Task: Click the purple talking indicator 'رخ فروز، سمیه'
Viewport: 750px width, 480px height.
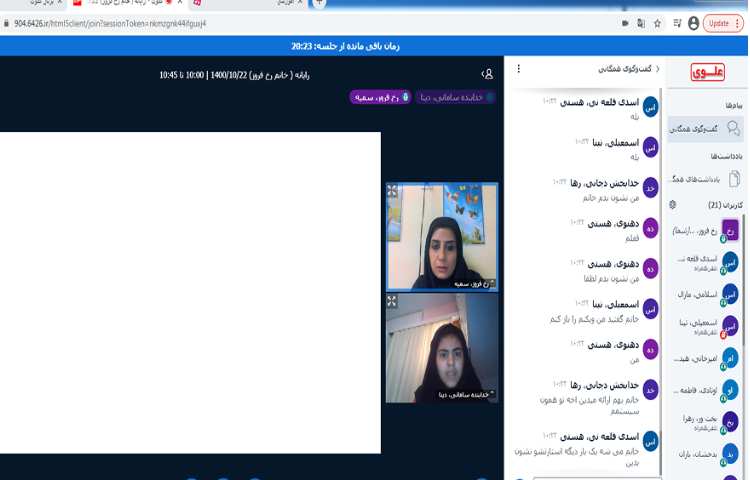Action: [380, 97]
